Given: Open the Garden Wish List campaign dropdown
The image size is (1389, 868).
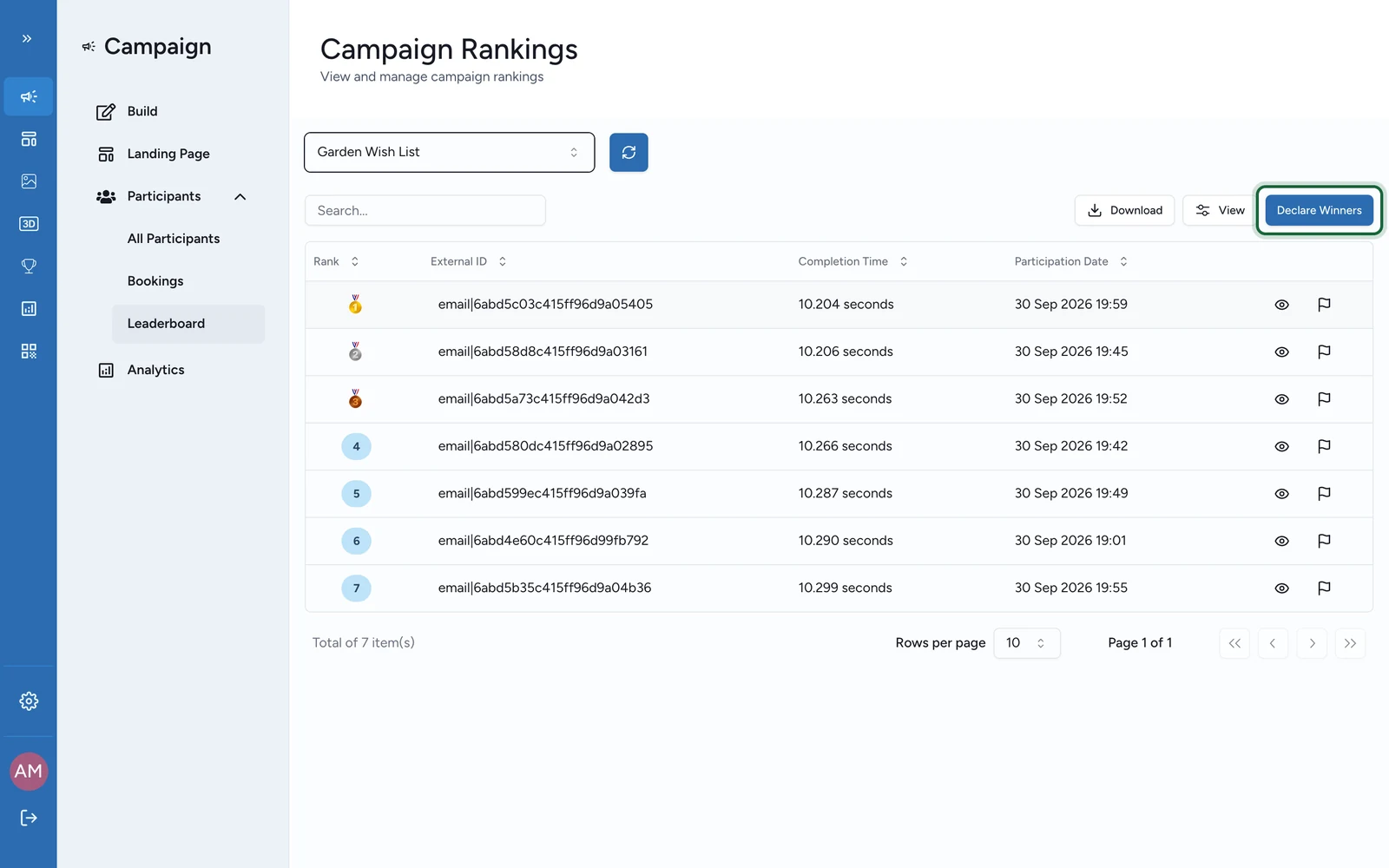Looking at the screenshot, I should [x=450, y=153].
